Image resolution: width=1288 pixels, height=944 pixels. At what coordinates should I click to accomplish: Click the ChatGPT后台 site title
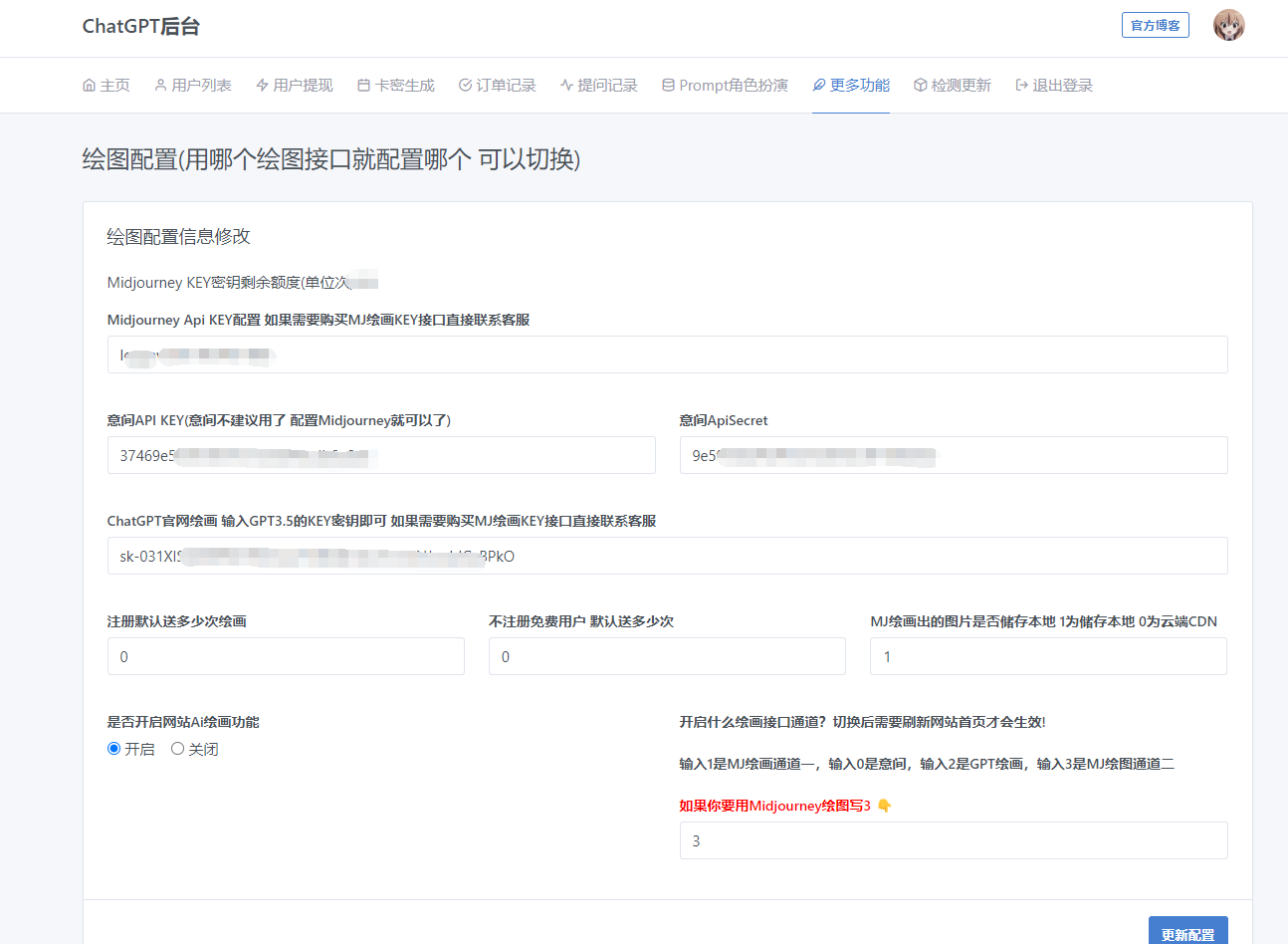point(141,27)
